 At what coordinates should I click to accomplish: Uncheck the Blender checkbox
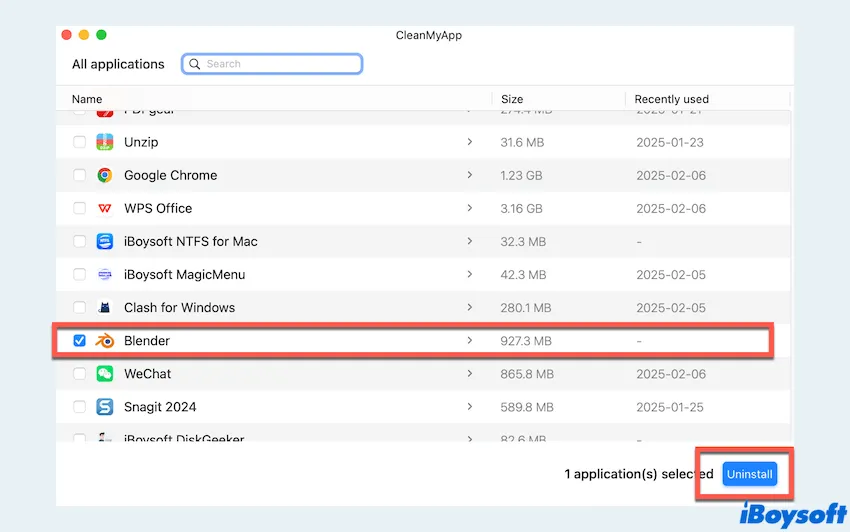79,341
